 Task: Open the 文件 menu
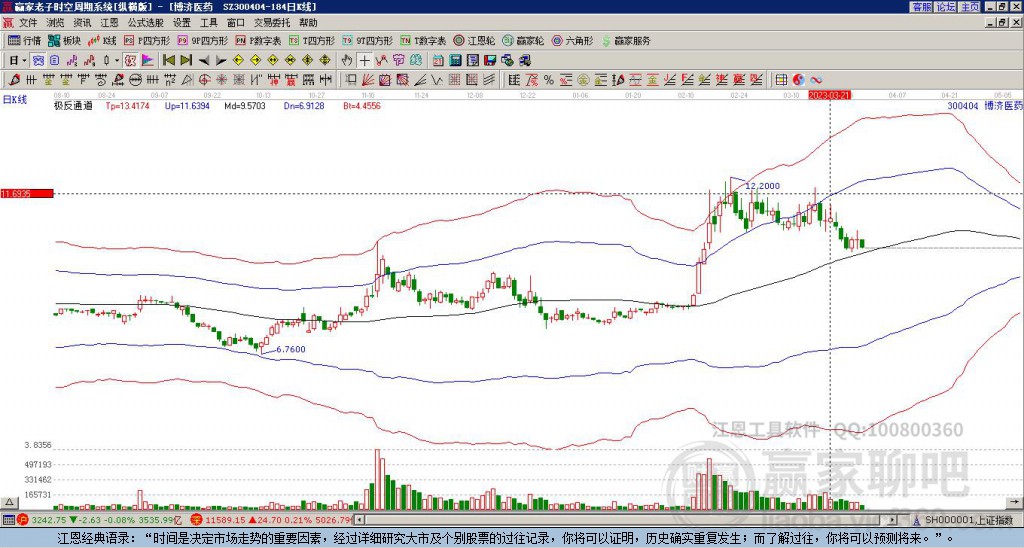28,23
